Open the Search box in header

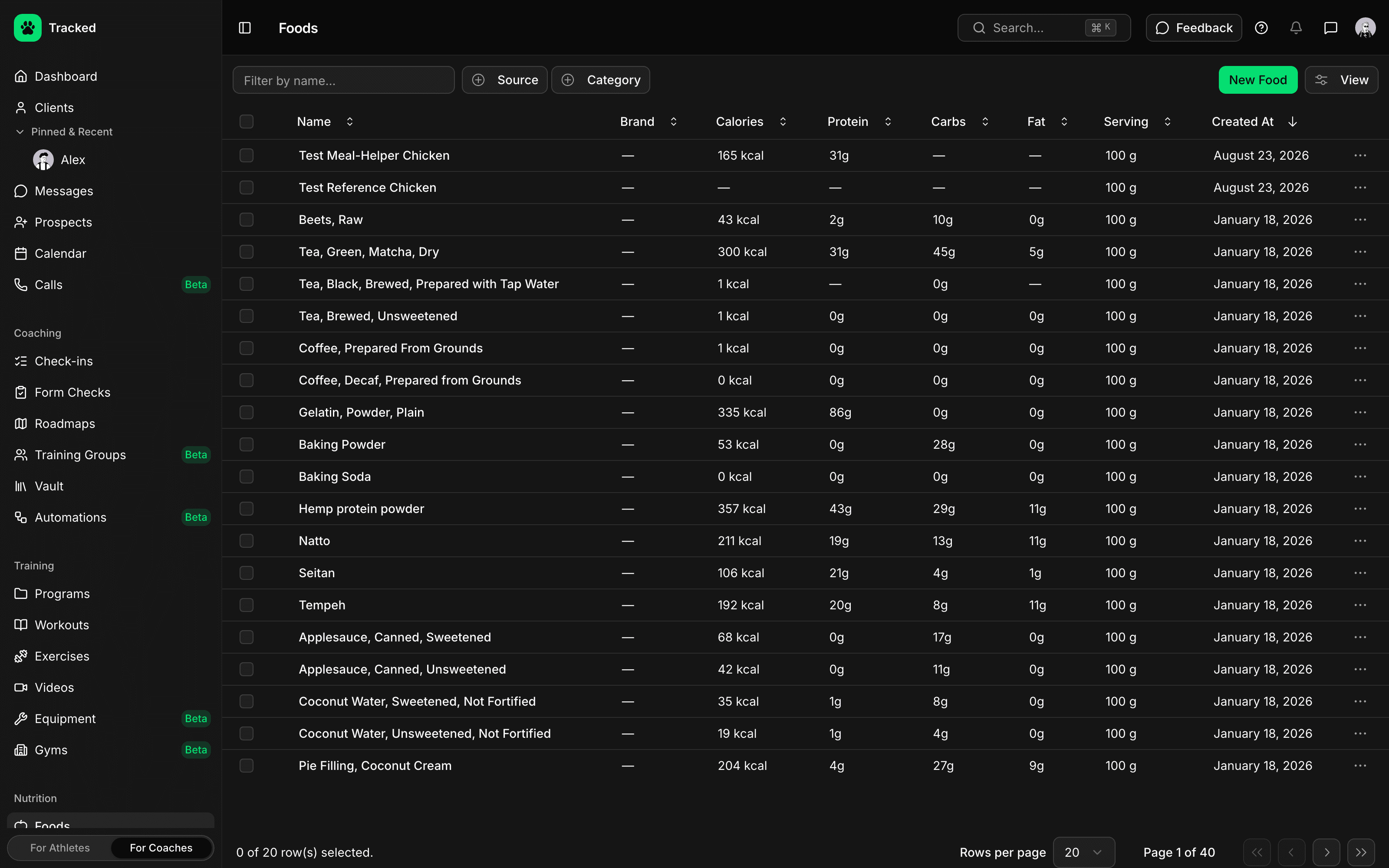(x=1043, y=27)
